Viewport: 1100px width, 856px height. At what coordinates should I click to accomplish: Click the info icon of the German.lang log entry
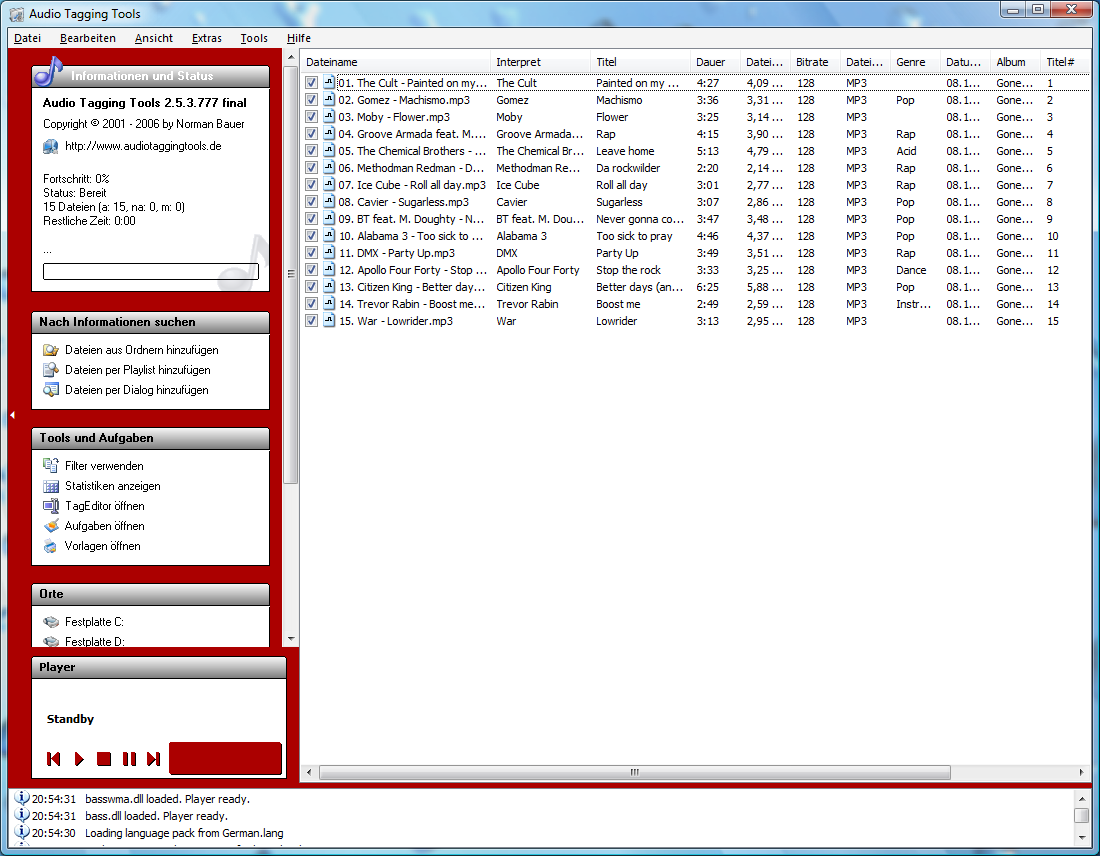point(22,832)
